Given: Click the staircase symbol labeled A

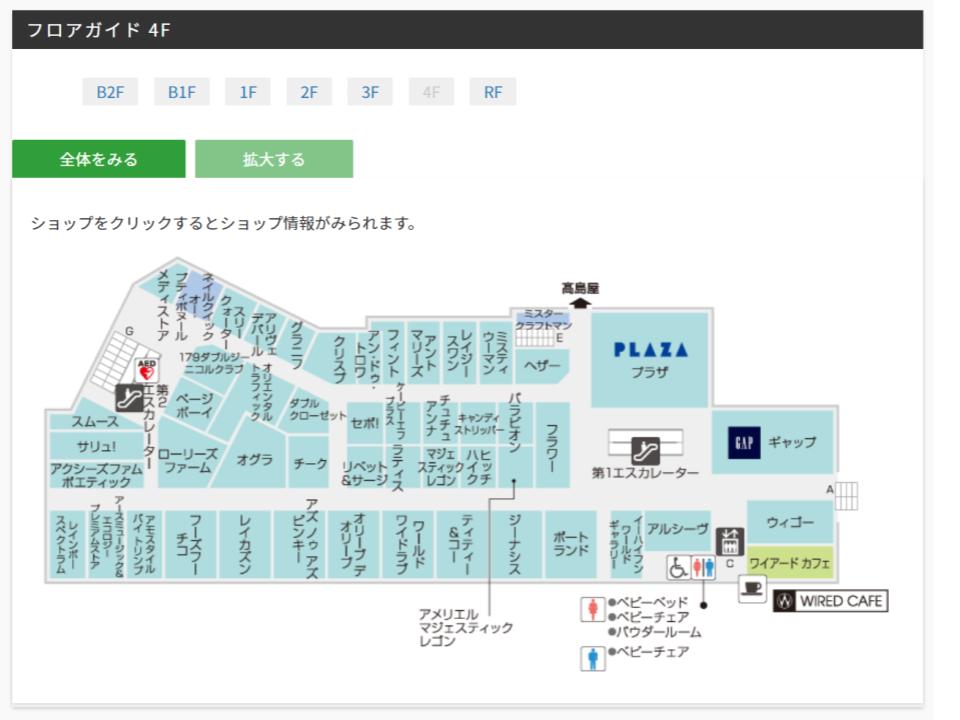Looking at the screenshot, I should tap(846, 496).
